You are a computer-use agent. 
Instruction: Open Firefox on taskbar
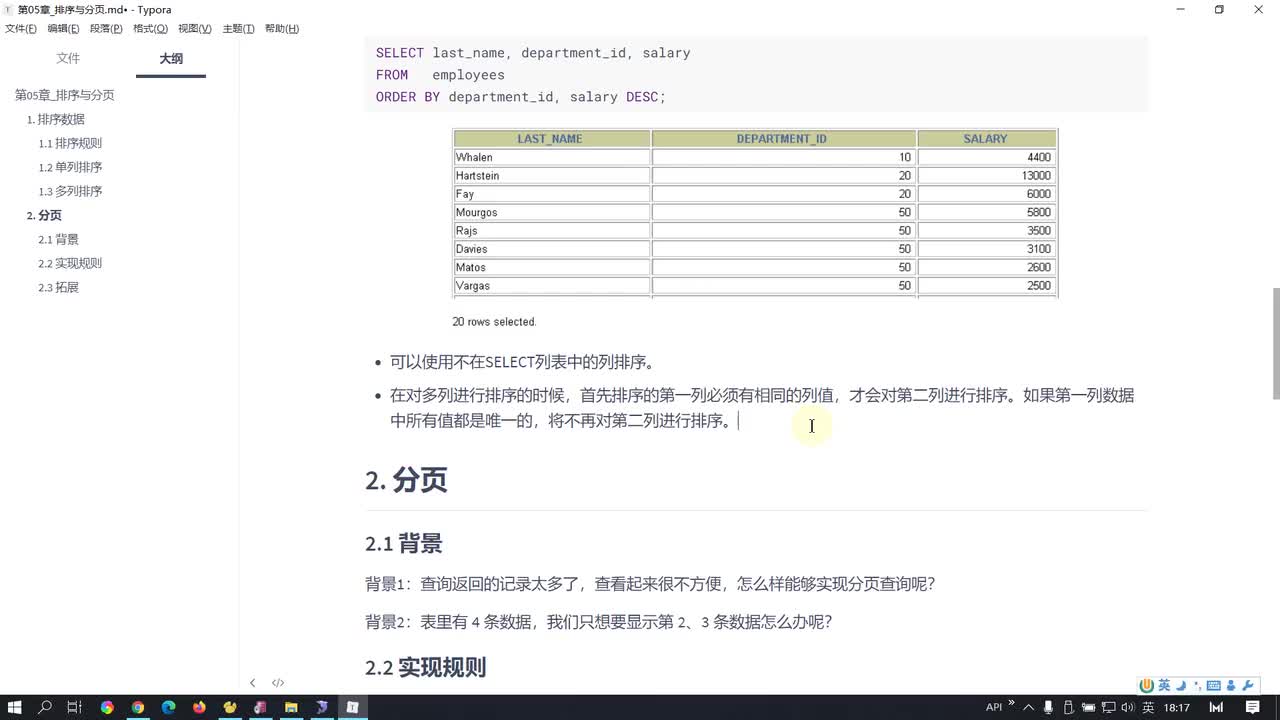pyautogui.click(x=199, y=707)
